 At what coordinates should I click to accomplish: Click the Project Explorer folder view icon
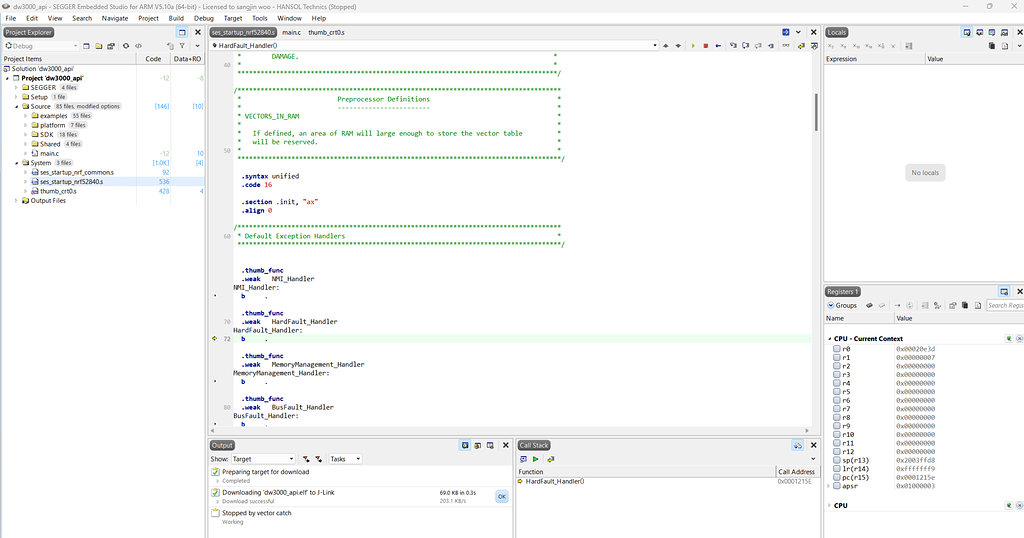point(98,46)
